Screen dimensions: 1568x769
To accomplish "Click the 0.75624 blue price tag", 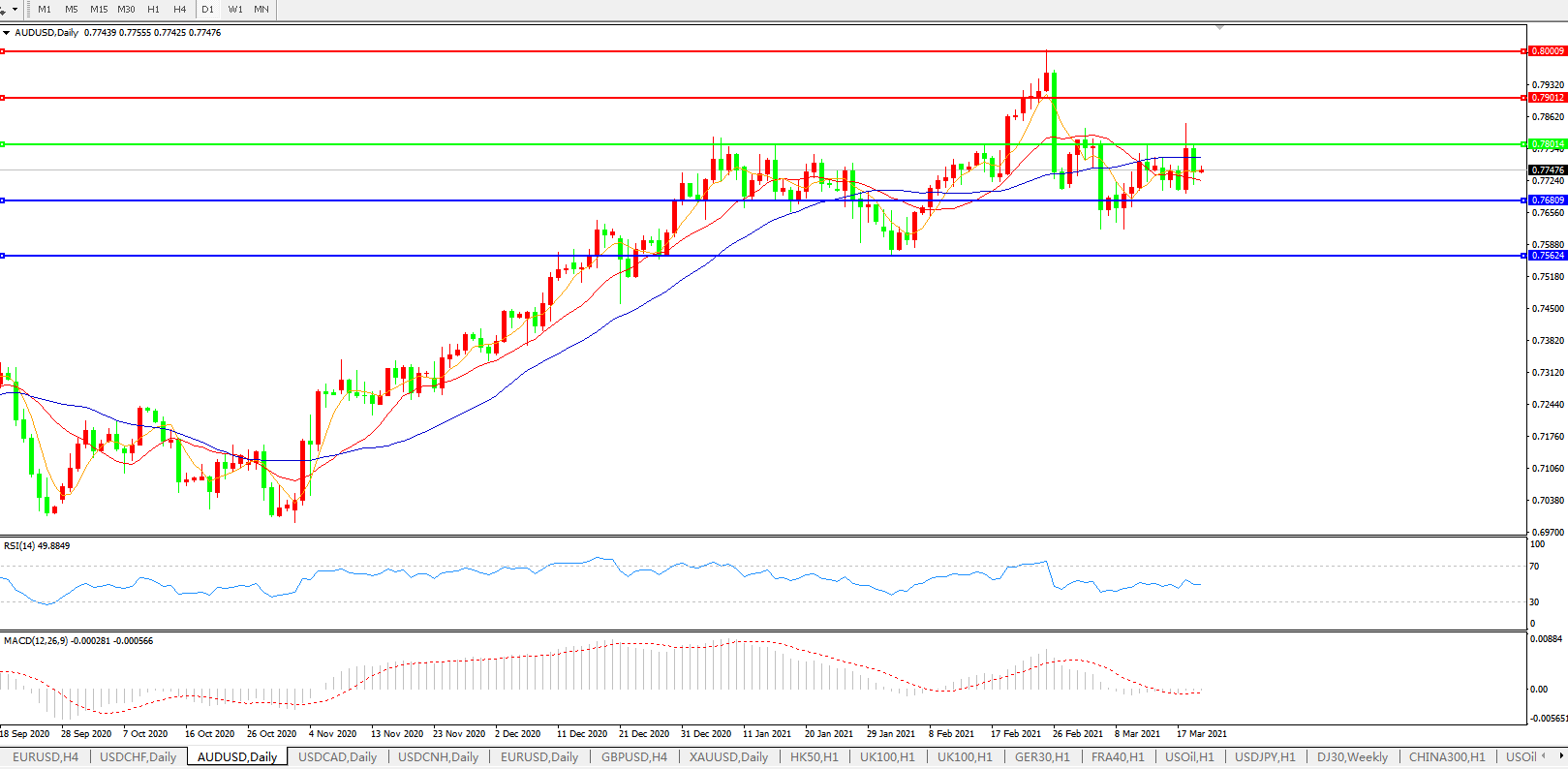I will coord(1547,256).
